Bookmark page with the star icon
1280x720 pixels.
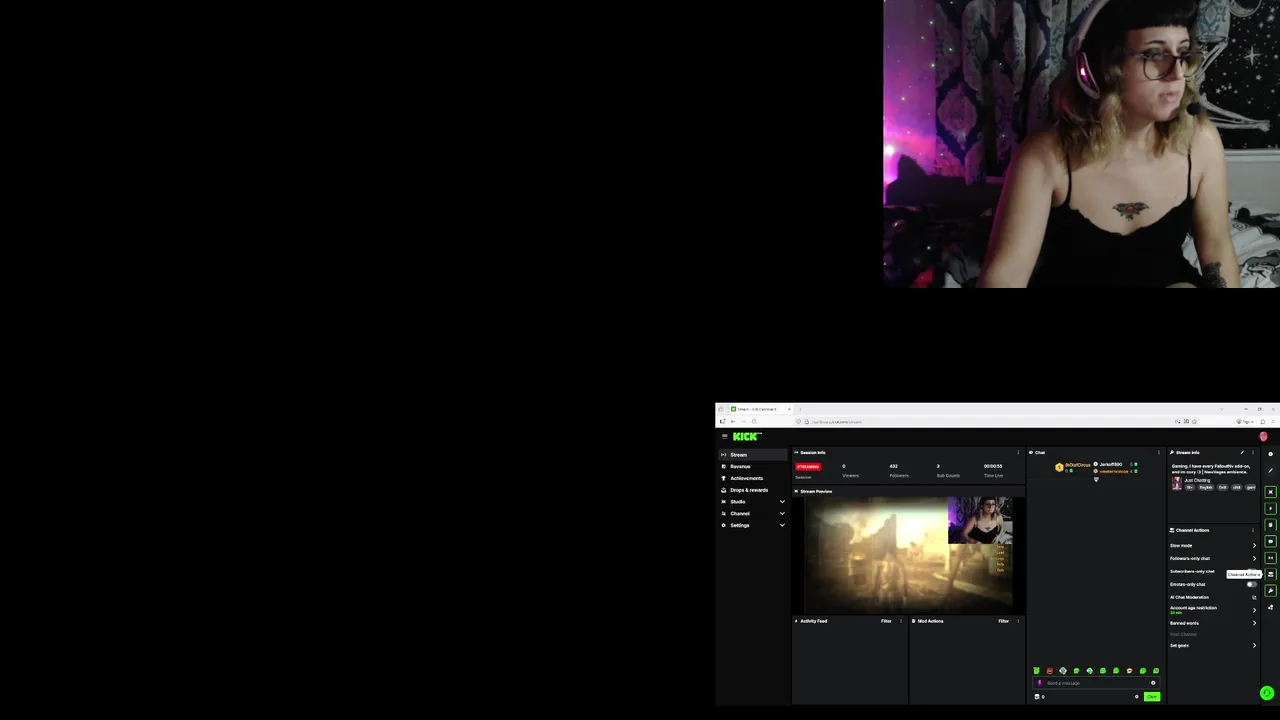coord(1194,421)
